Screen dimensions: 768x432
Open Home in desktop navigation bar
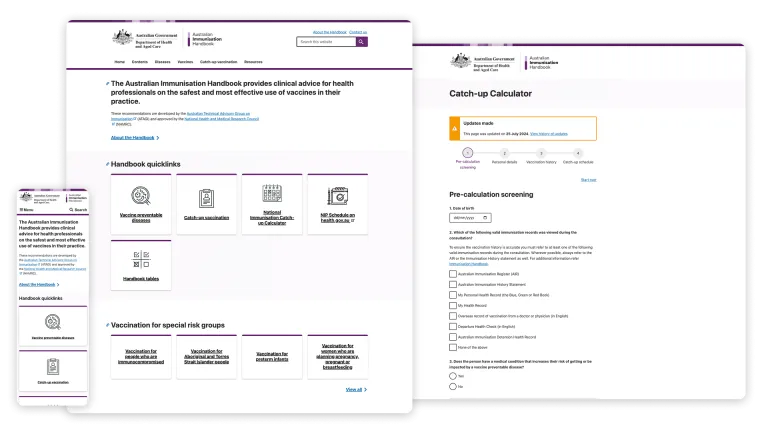[x=120, y=62]
